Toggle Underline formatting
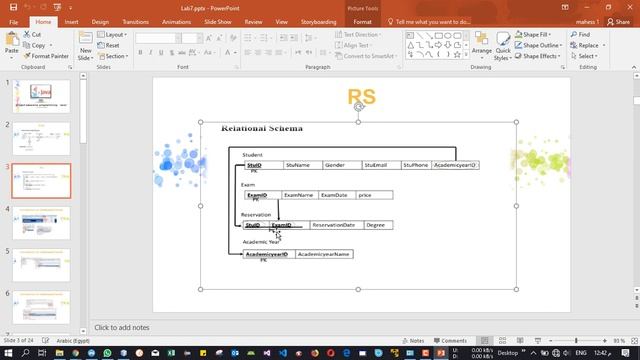 pos(161,53)
